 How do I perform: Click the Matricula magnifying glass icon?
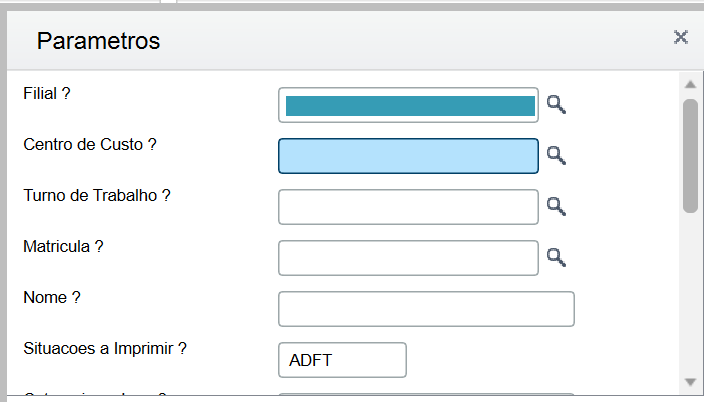click(556, 257)
